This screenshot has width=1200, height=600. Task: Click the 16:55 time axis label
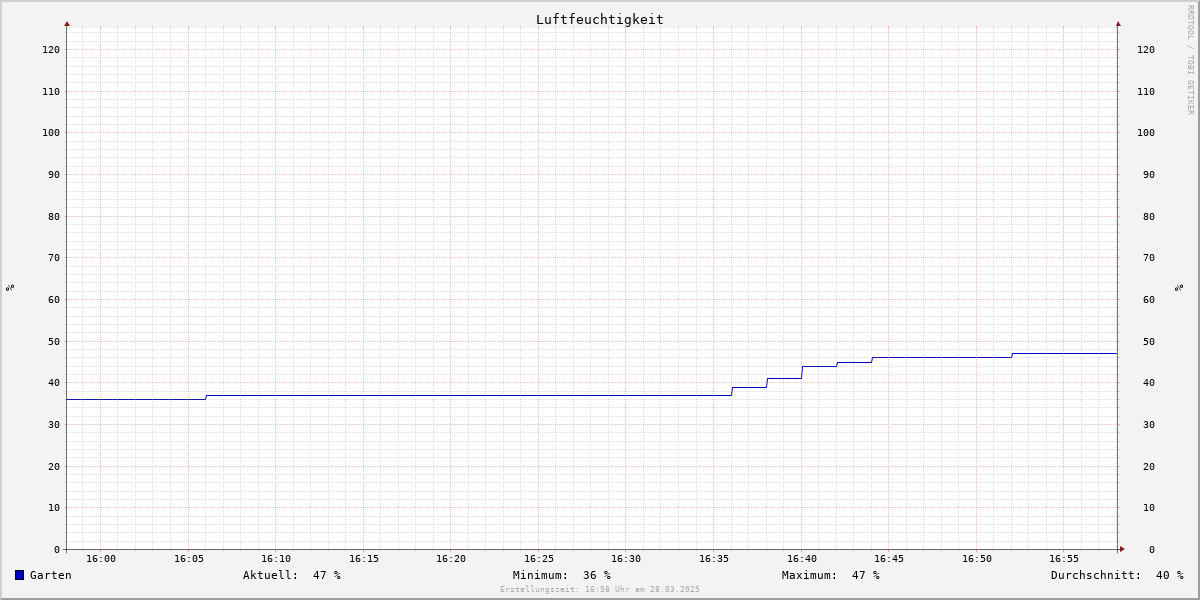coord(1064,559)
